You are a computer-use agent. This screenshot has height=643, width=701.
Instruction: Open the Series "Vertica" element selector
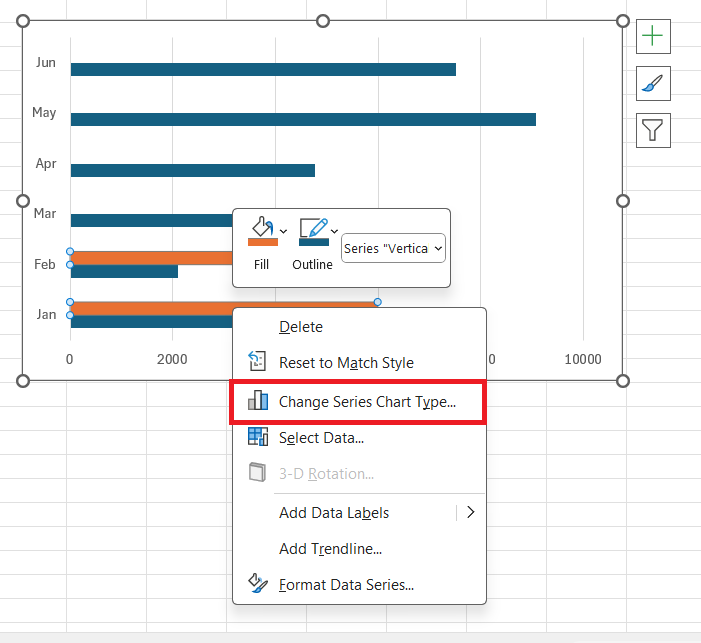pos(393,248)
